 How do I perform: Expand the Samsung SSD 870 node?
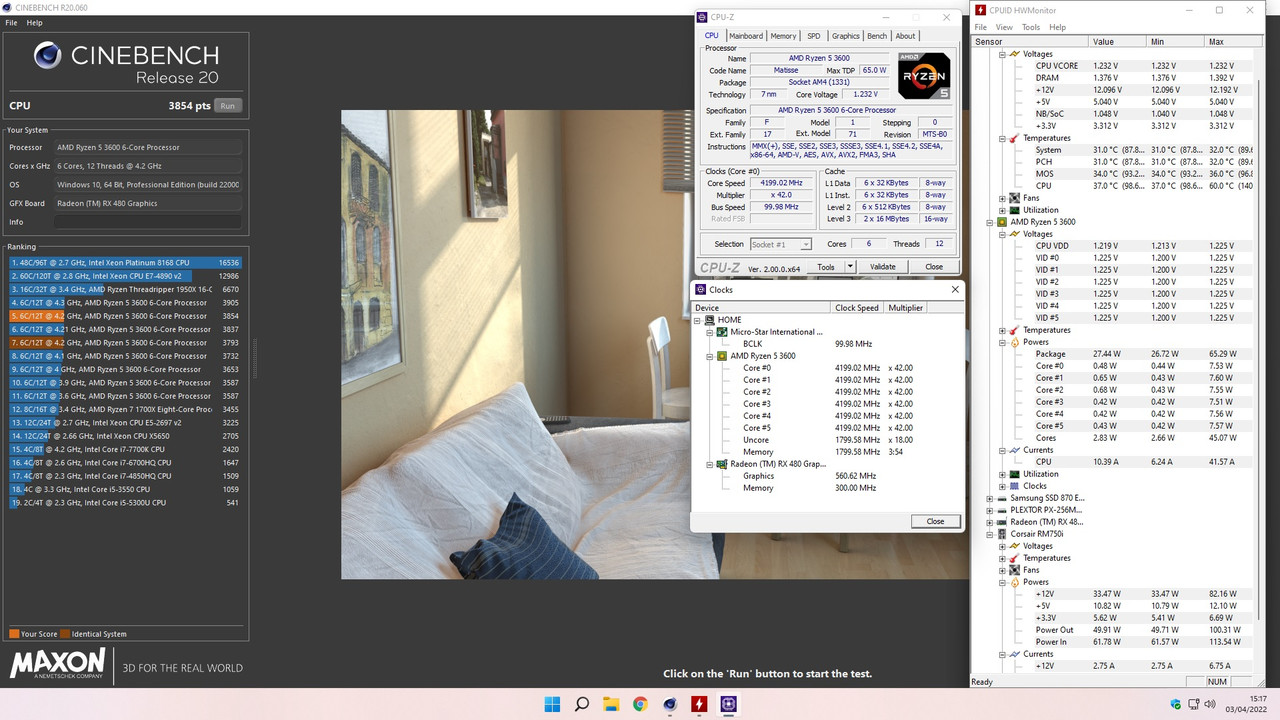(990, 498)
